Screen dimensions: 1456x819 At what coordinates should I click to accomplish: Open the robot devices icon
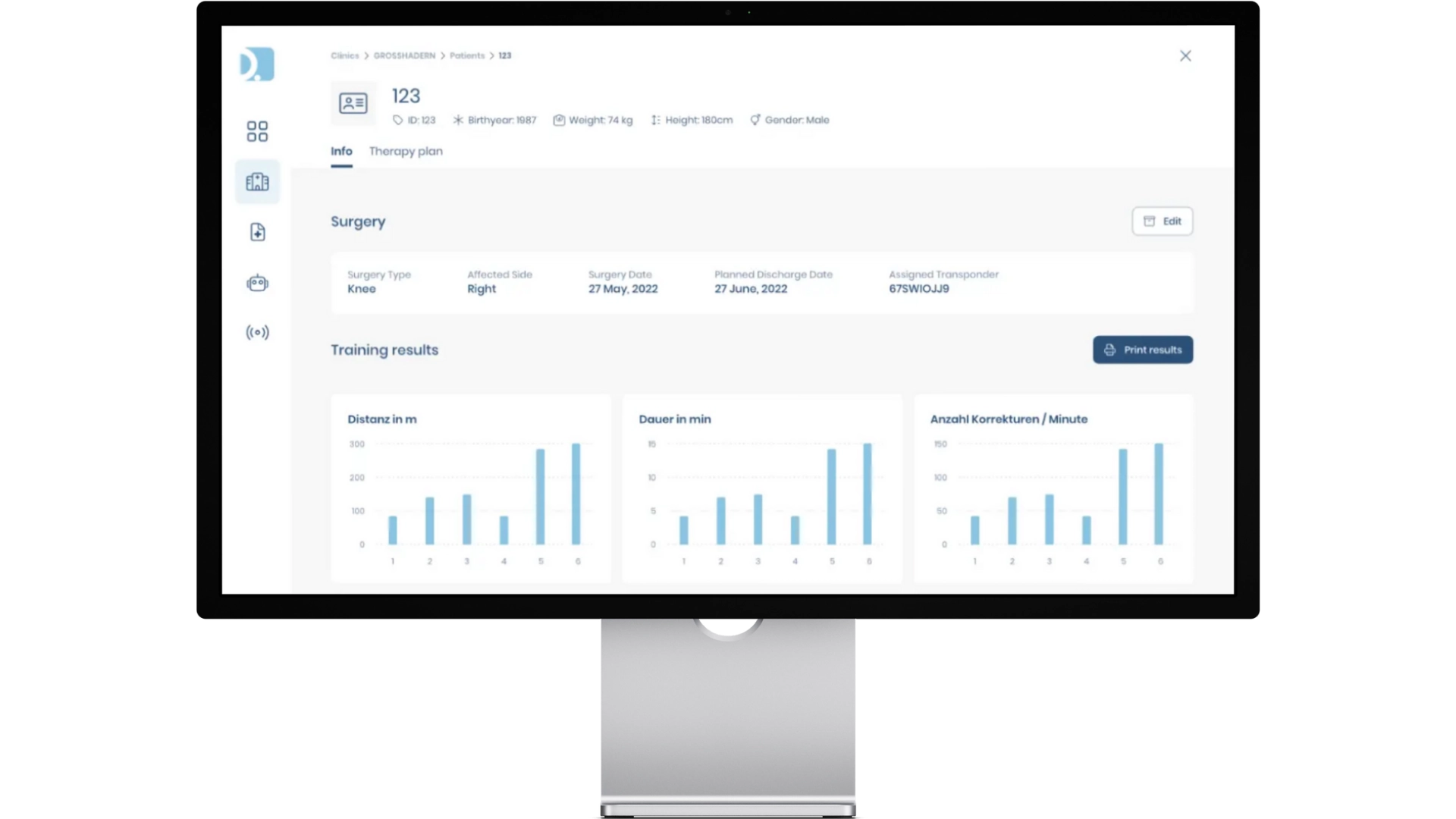click(257, 283)
